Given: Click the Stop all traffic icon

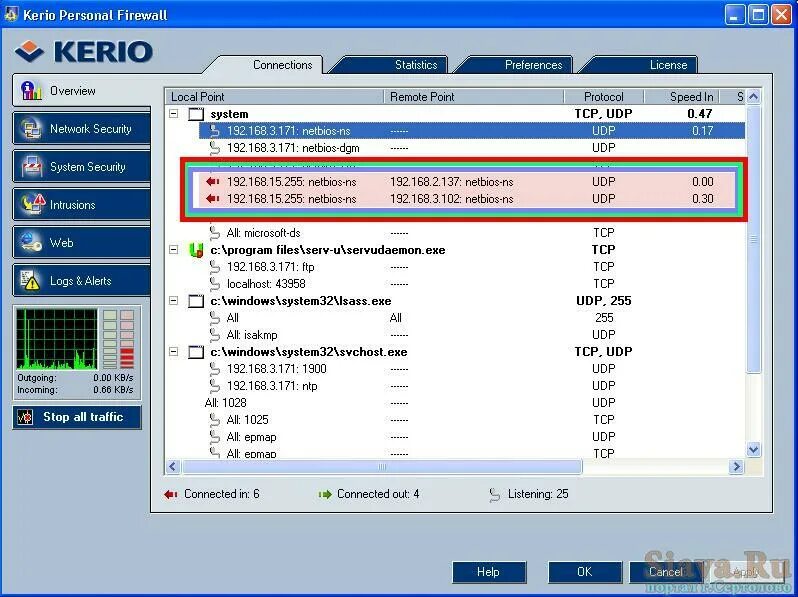Looking at the screenshot, I should point(25,417).
